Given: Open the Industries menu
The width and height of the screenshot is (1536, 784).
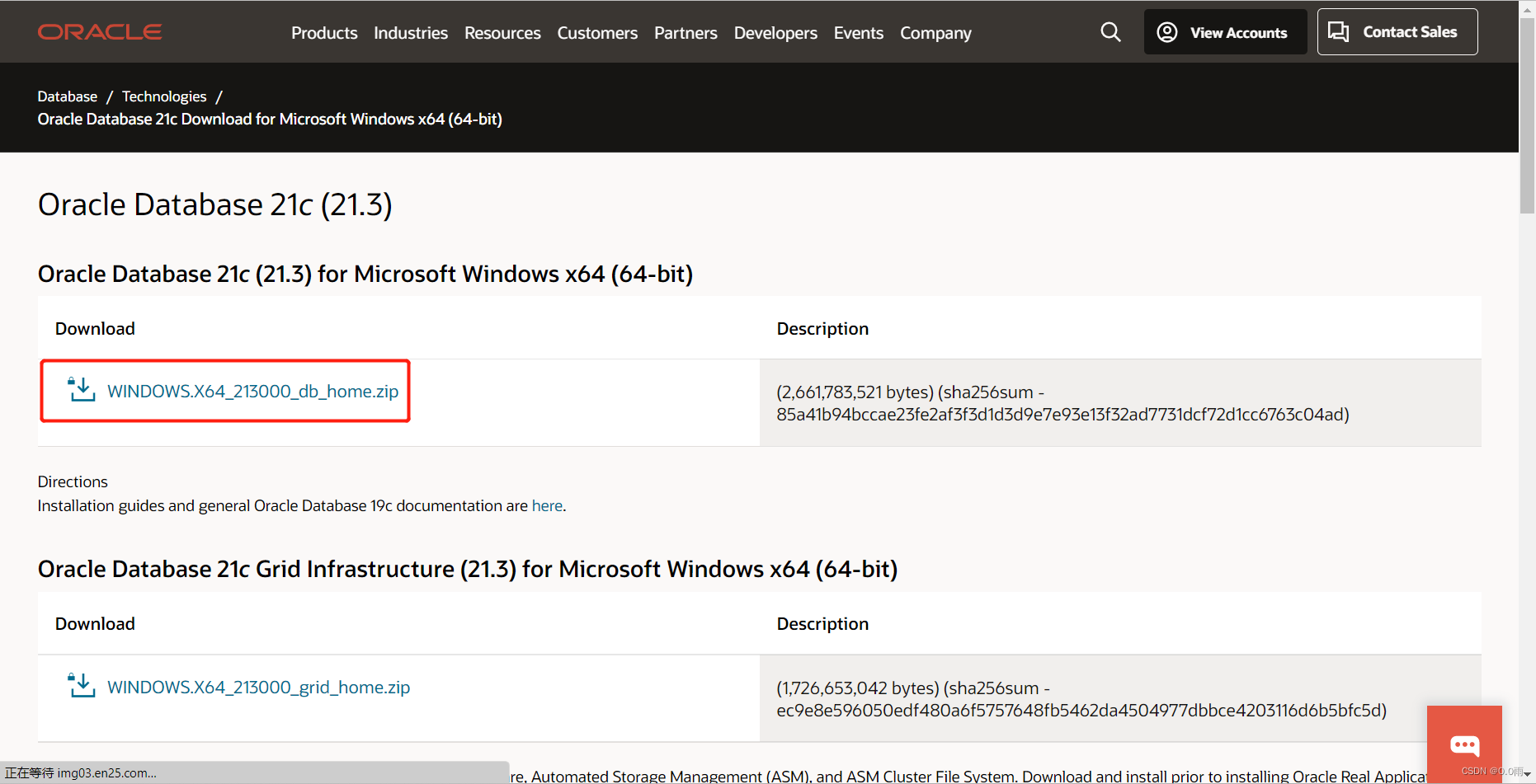Looking at the screenshot, I should (410, 33).
